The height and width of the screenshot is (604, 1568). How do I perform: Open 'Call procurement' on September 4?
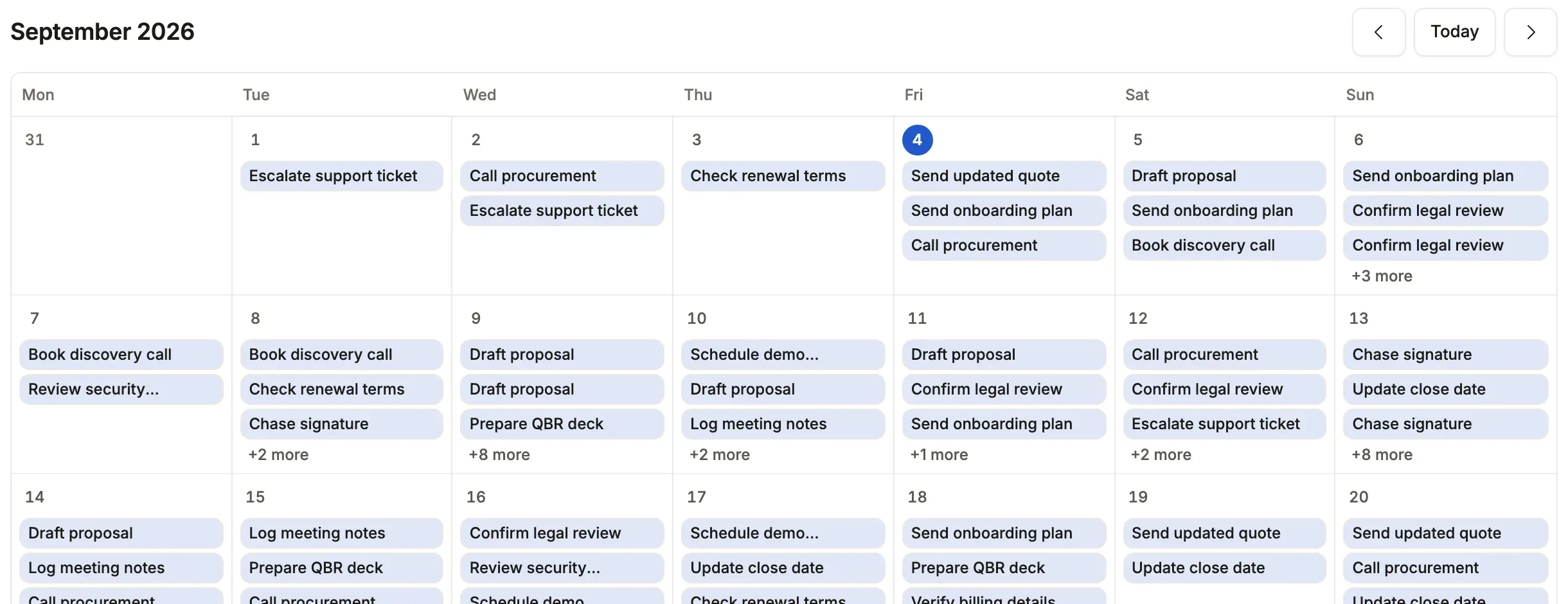[1004, 245]
